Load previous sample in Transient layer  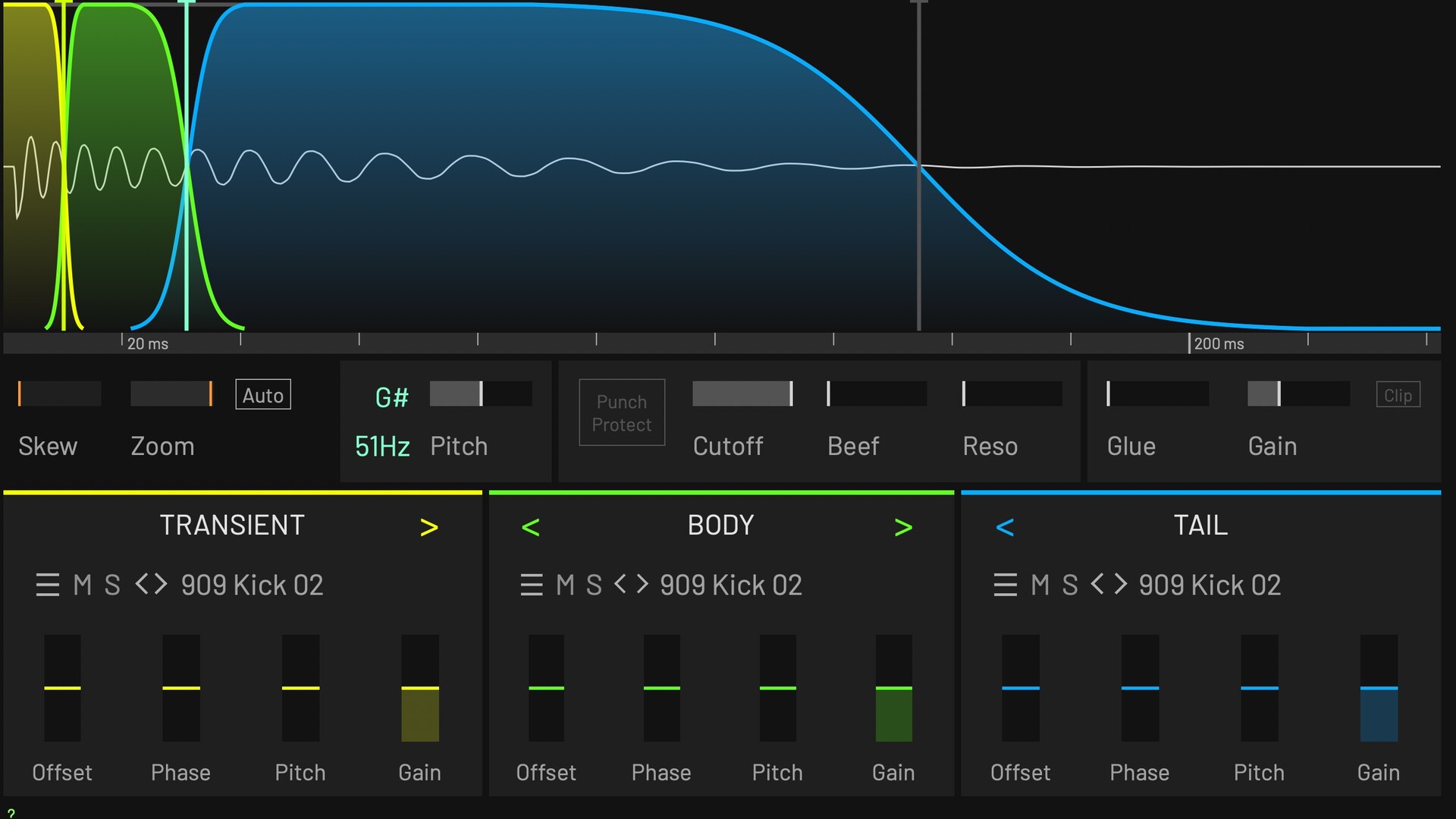[142, 585]
